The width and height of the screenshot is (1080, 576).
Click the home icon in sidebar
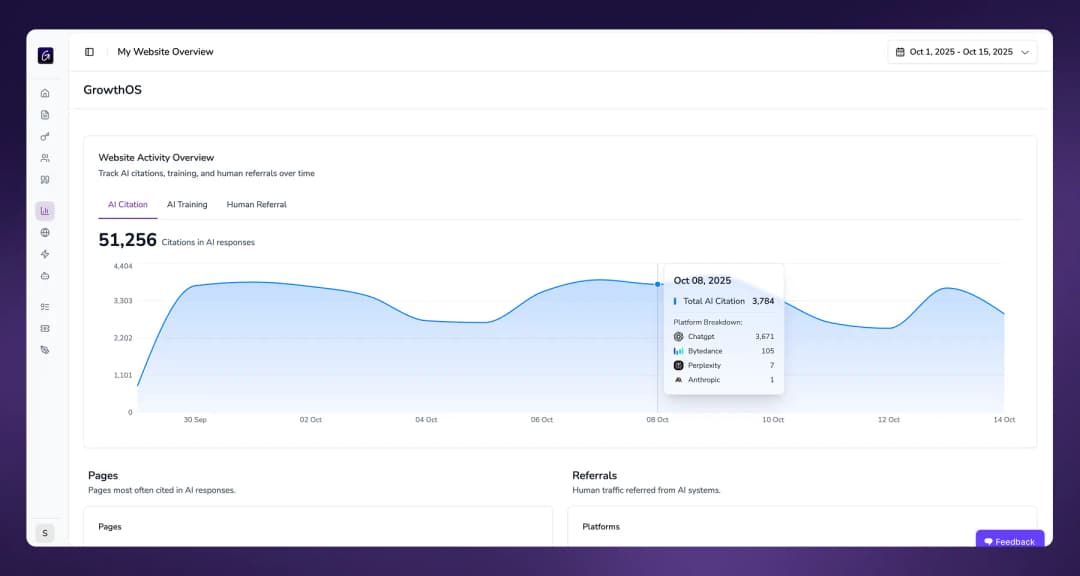(45, 93)
